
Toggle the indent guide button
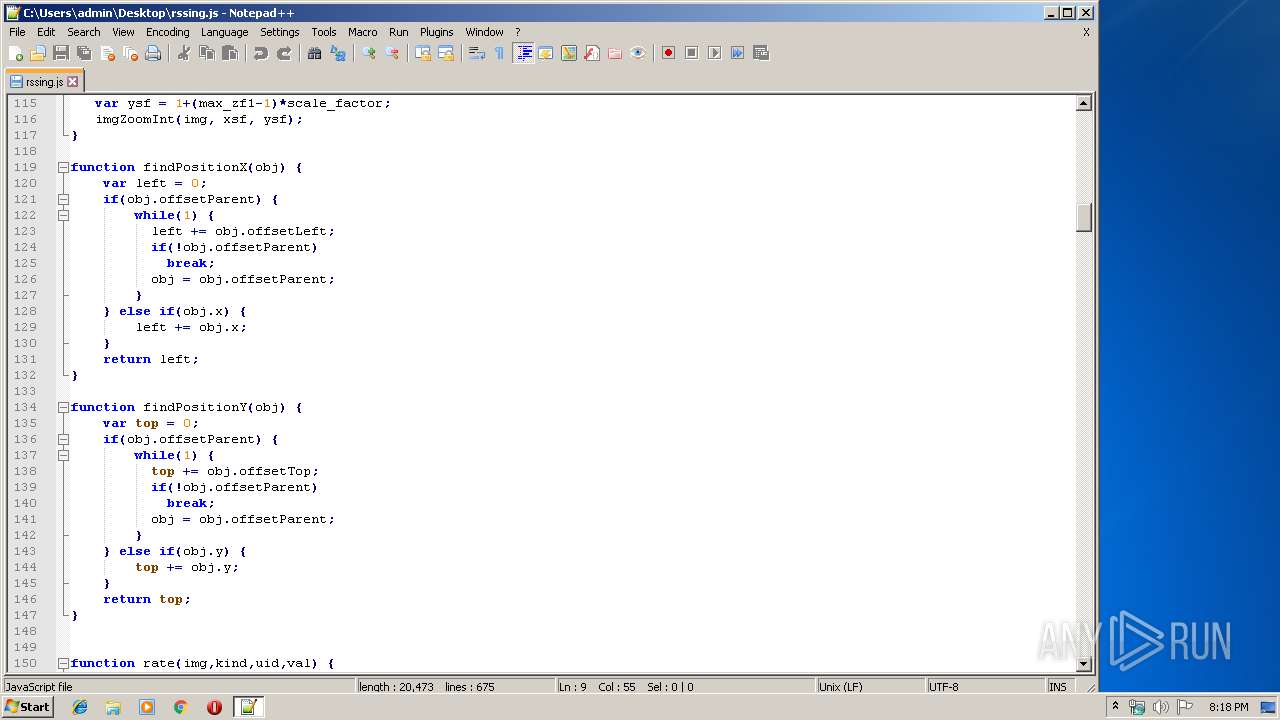pos(523,53)
